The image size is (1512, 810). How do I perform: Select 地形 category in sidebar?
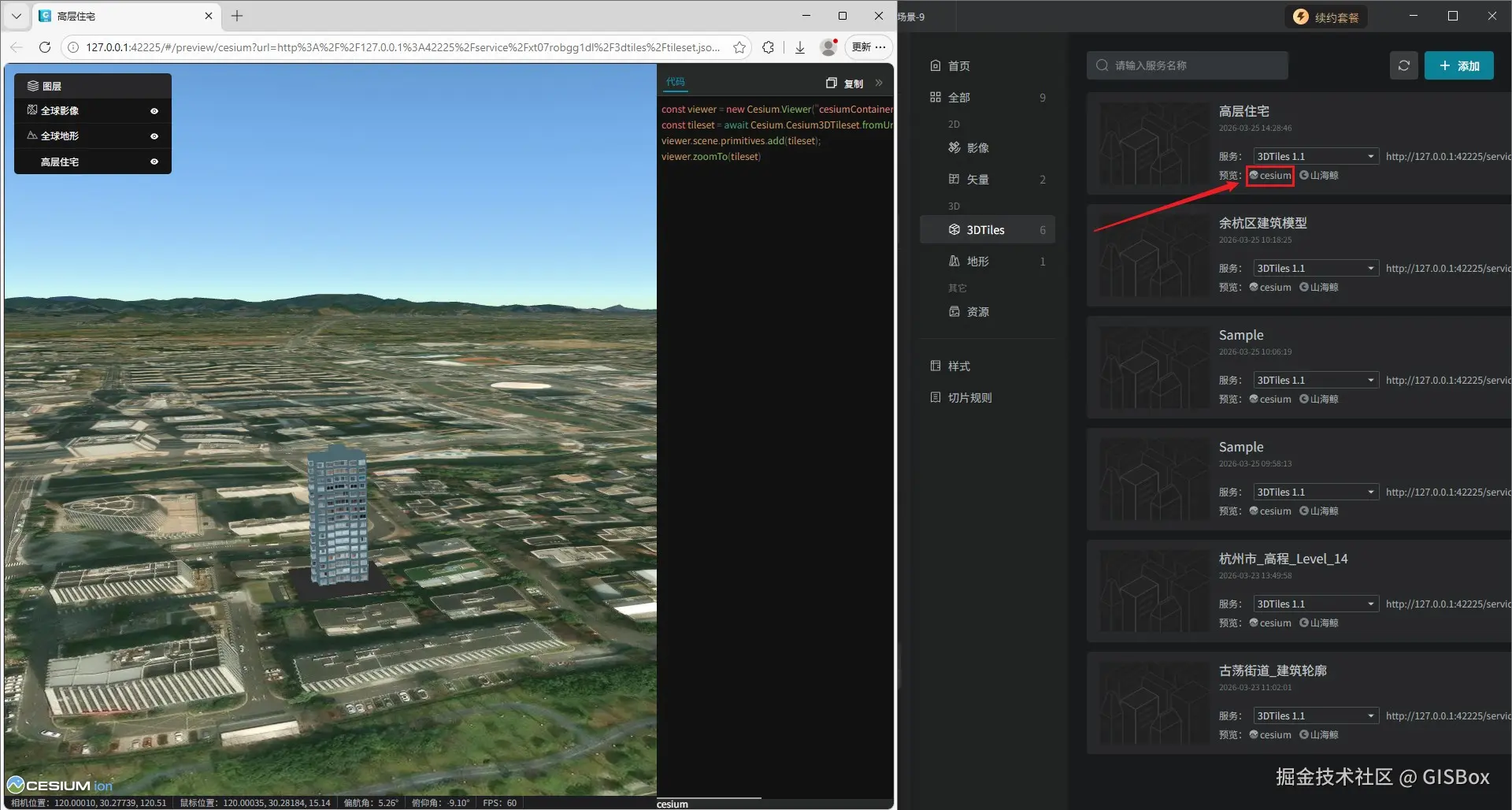pos(988,261)
